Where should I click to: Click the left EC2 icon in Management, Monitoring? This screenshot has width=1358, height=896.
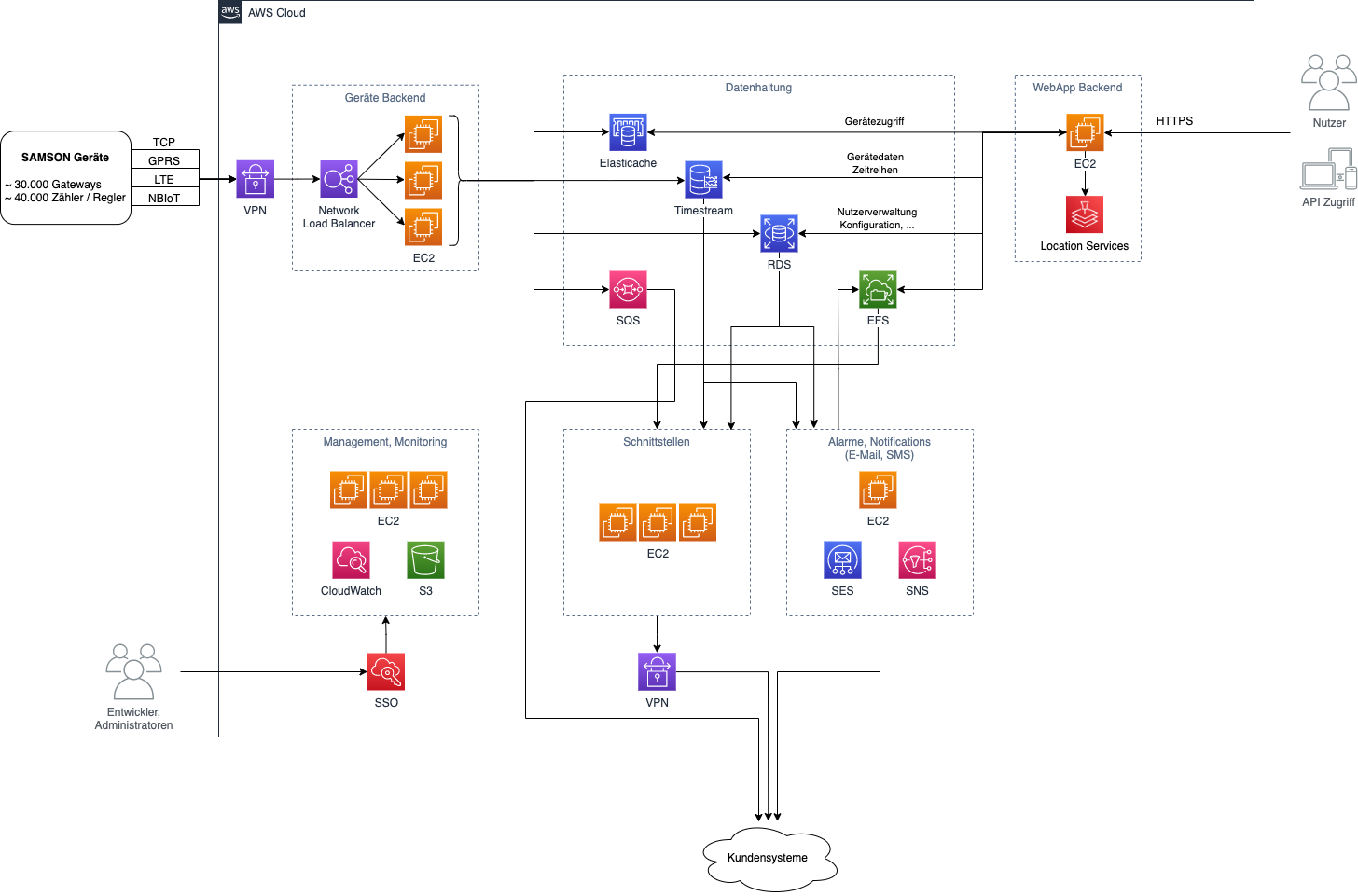tap(349, 489)
